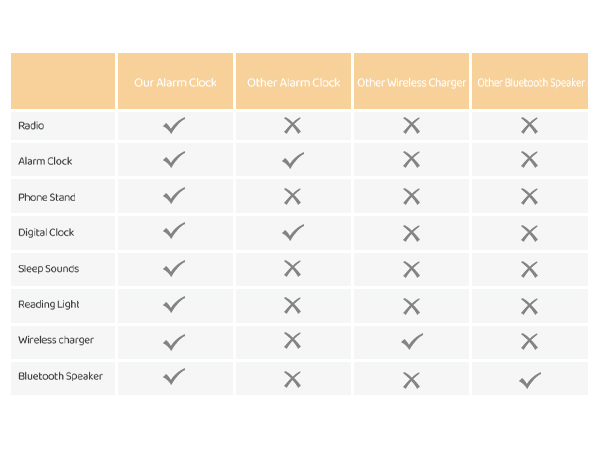
Task: Click the Sleep Sounds X for Other Bluetooth Speaker
Action: 530,269
